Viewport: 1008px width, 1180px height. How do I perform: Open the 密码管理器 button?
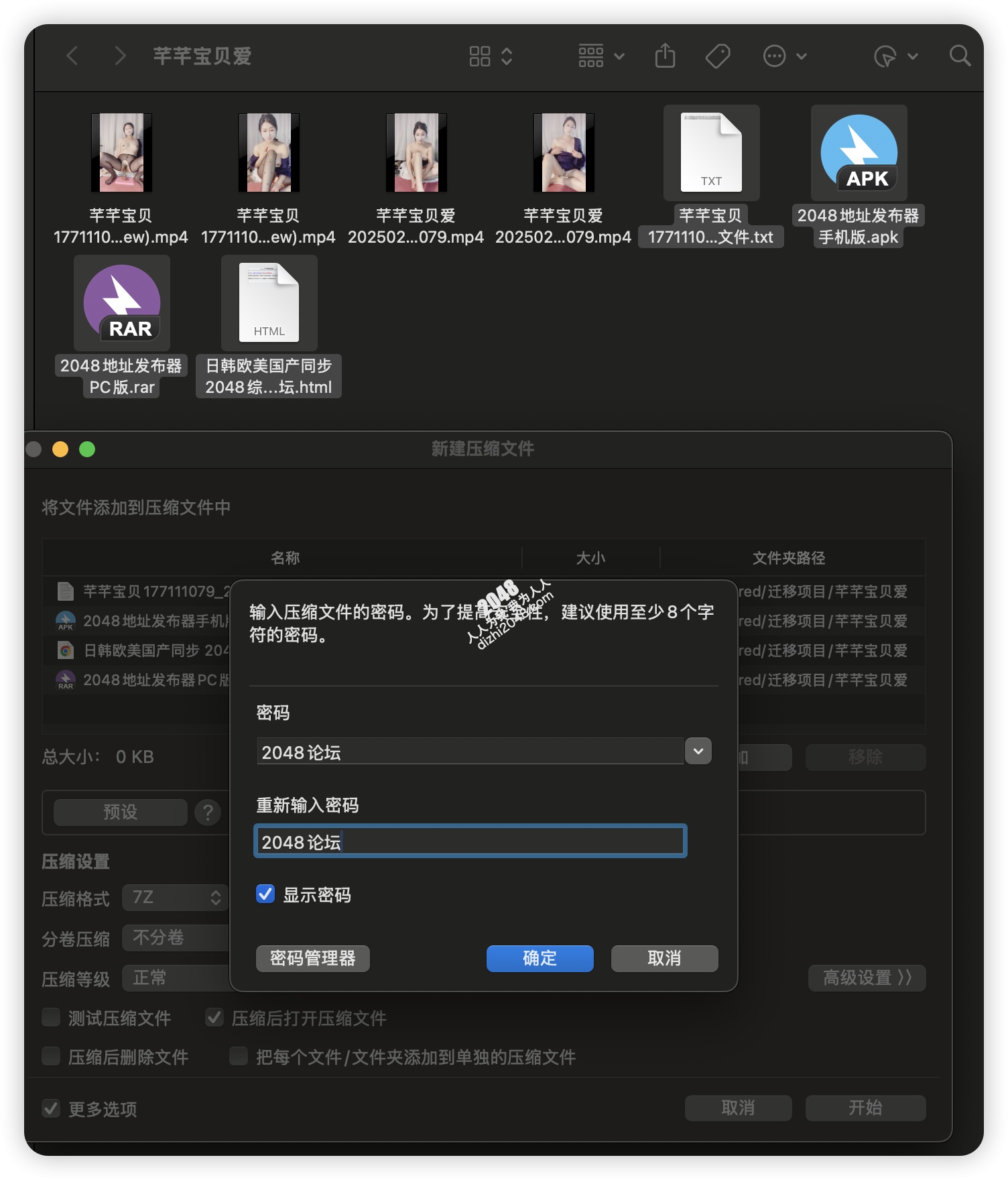click(x=312, y=958)
